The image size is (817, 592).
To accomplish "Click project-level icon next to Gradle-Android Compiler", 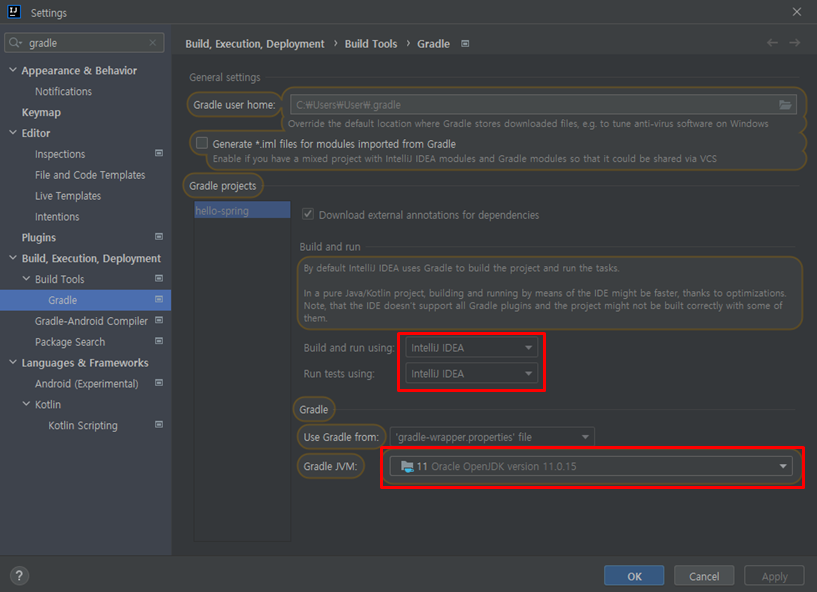I will (159, 320).
